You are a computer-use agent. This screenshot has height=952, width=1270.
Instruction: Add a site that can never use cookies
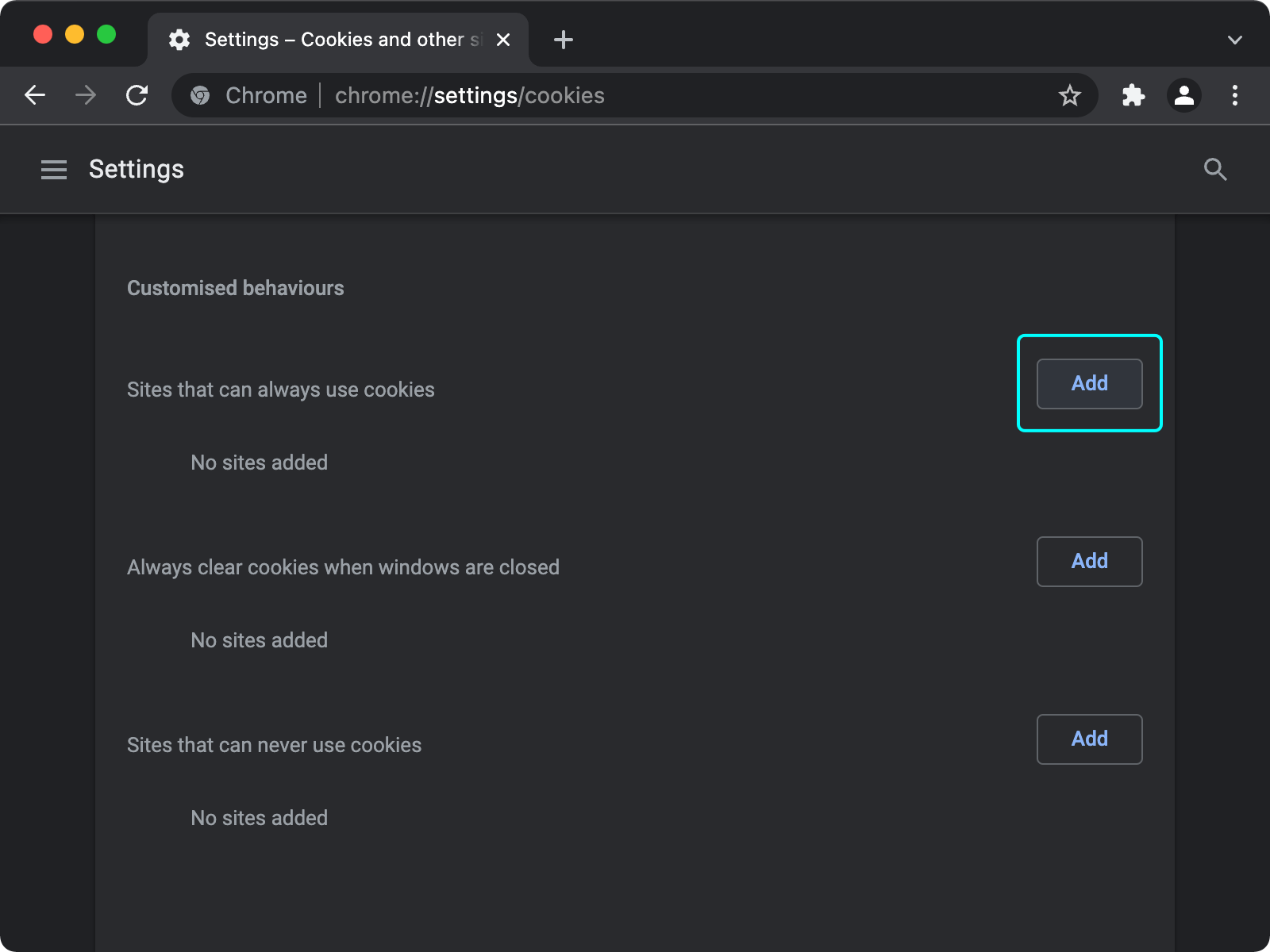point(1088,739)
